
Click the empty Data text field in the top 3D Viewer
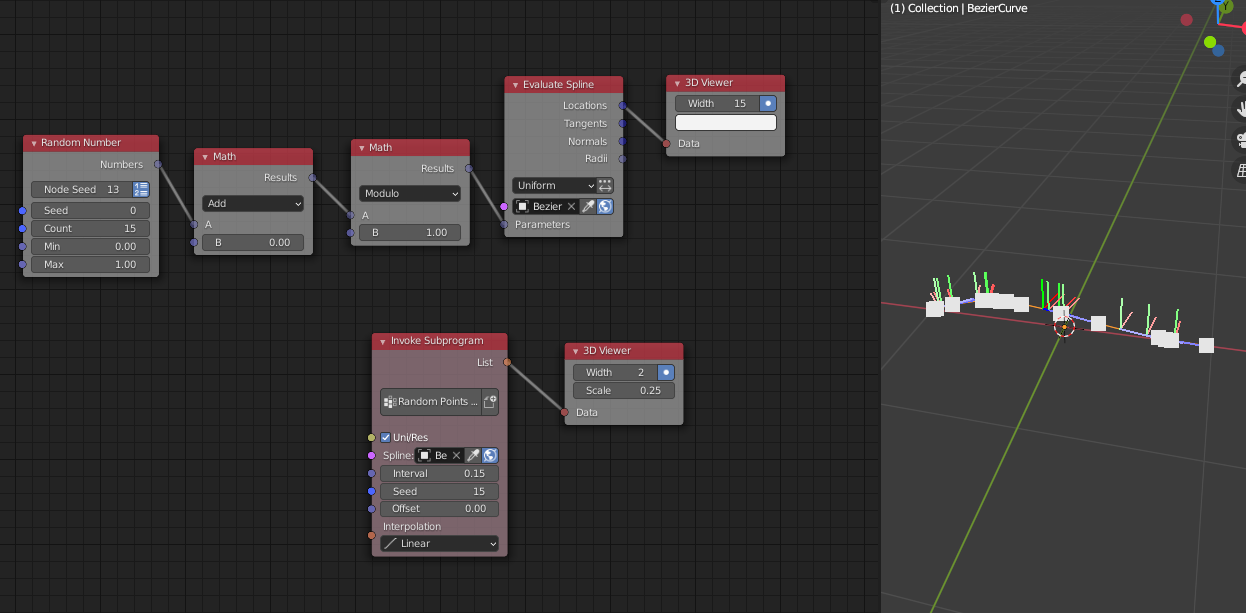click(725, 122)
